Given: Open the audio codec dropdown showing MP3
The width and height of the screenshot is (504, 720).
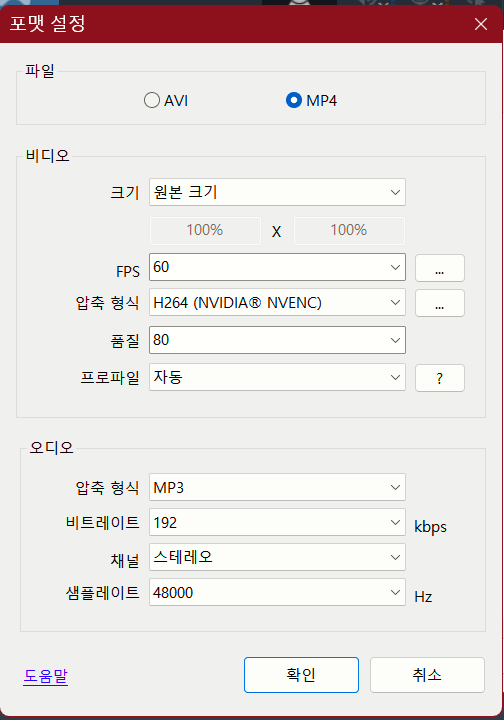Looking at the screenshot, I should point(277,487).
